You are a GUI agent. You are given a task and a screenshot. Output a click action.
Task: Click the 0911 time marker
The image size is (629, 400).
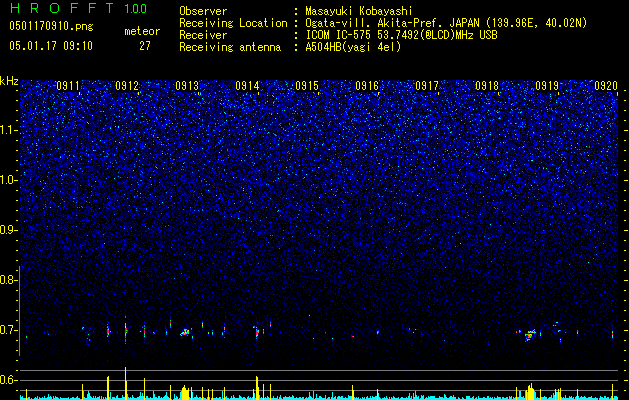tap(68, 86)
